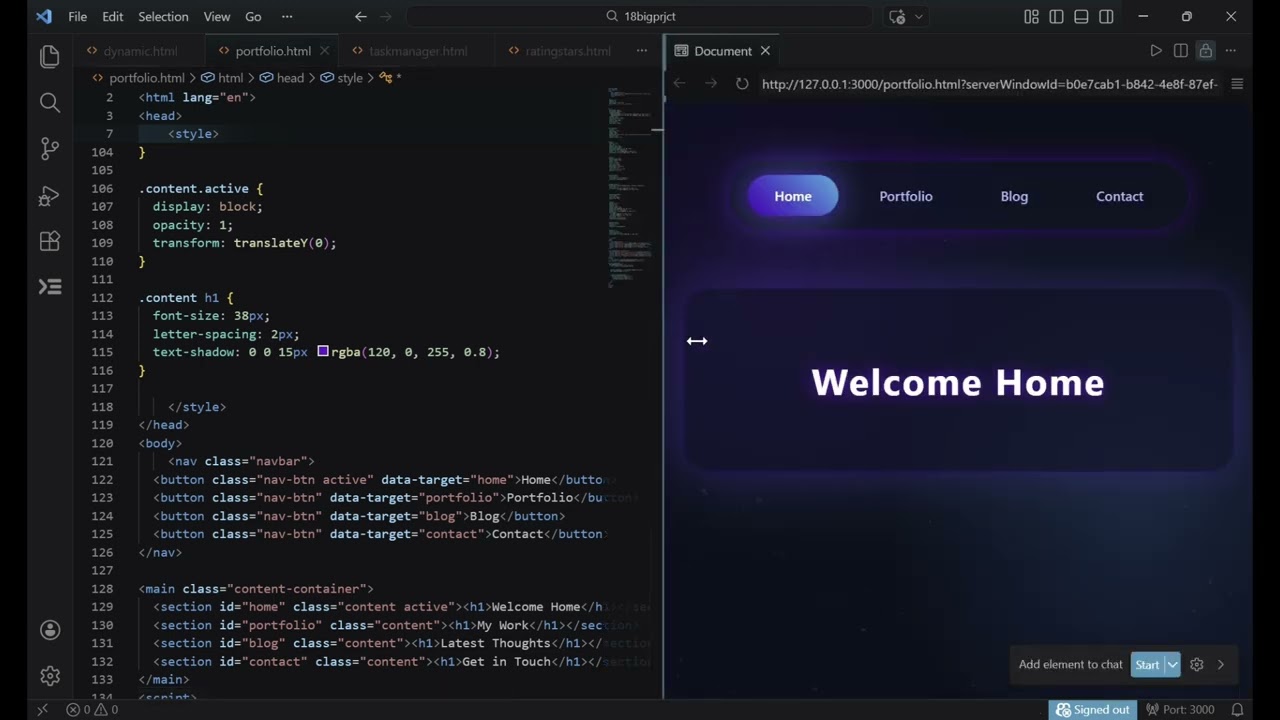Toggle the secondary side bar
The width and height of the screenshot is (1280, 720).
point(1106,16)
